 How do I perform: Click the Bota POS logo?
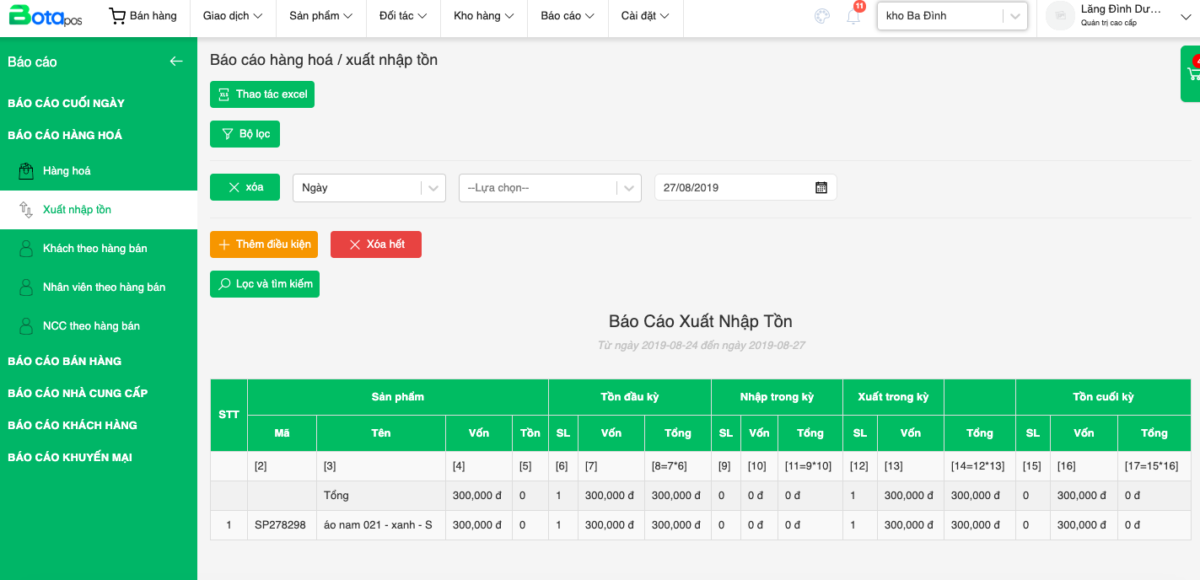(47, 16)
